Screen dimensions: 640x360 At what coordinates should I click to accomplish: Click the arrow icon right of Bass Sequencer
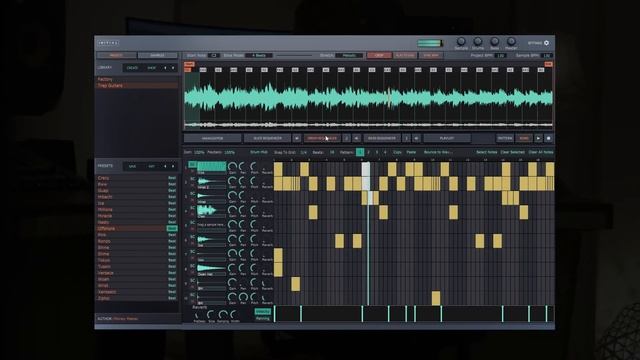click(x=416, y=138)
